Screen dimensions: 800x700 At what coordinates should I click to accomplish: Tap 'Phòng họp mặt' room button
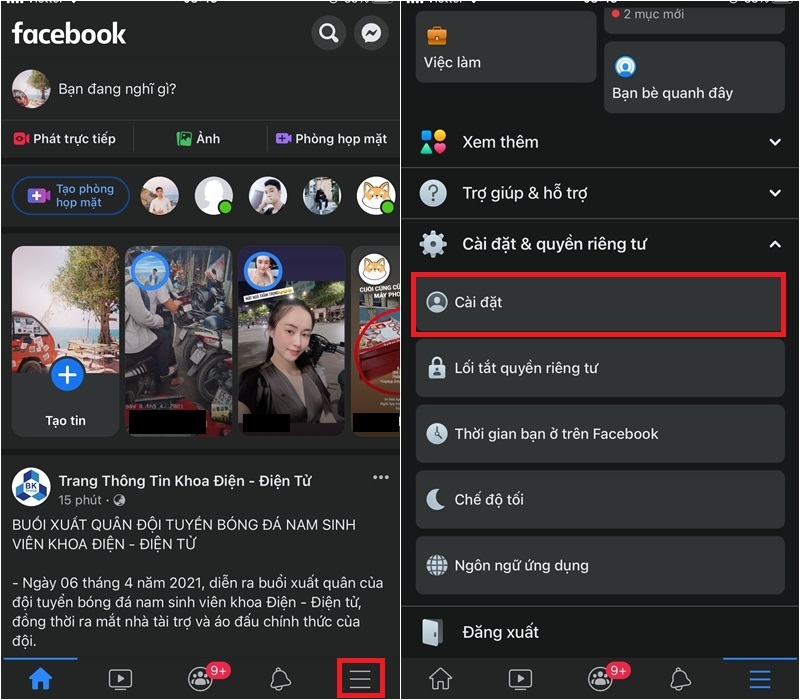[x=331, y=139]
